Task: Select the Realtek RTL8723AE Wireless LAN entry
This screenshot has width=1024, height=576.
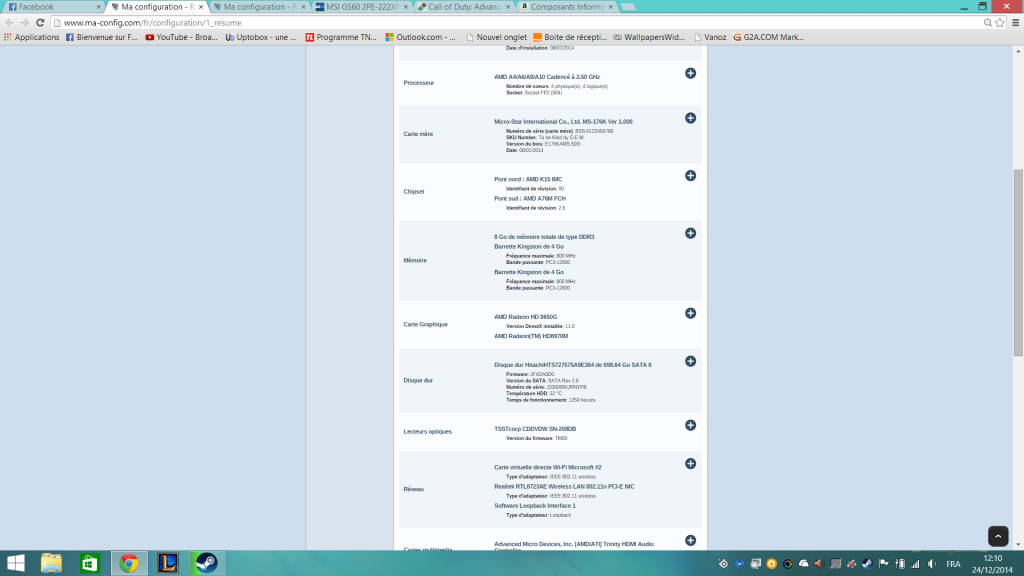Action: click(x=564, y=487)
